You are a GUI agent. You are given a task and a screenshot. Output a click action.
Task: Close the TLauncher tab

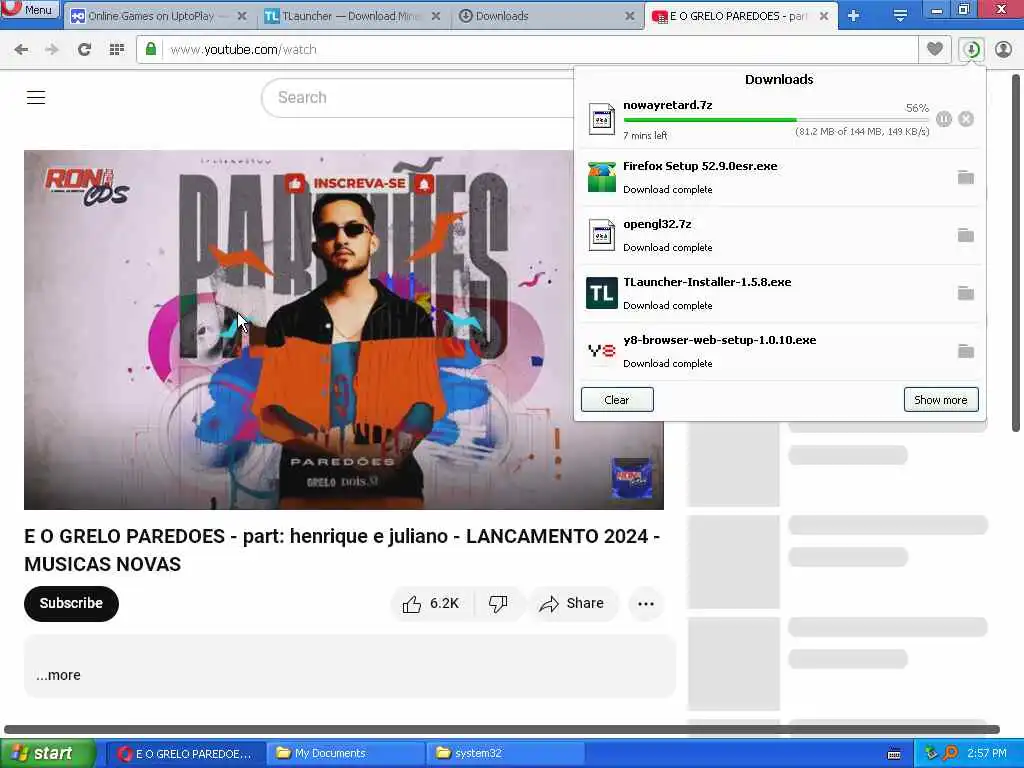(x=436, y=16)
